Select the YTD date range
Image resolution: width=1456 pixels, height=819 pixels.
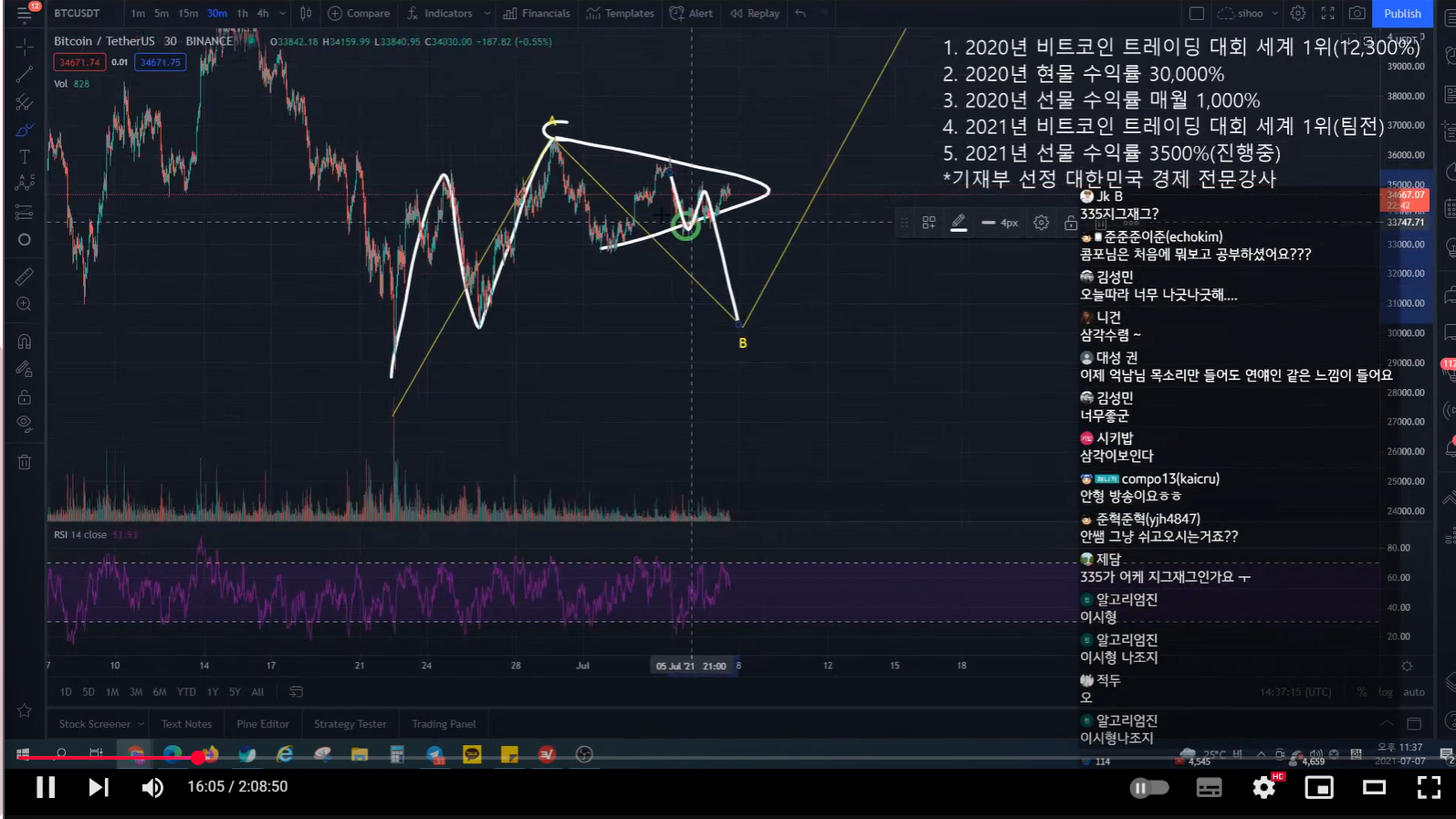coord(186,692)
